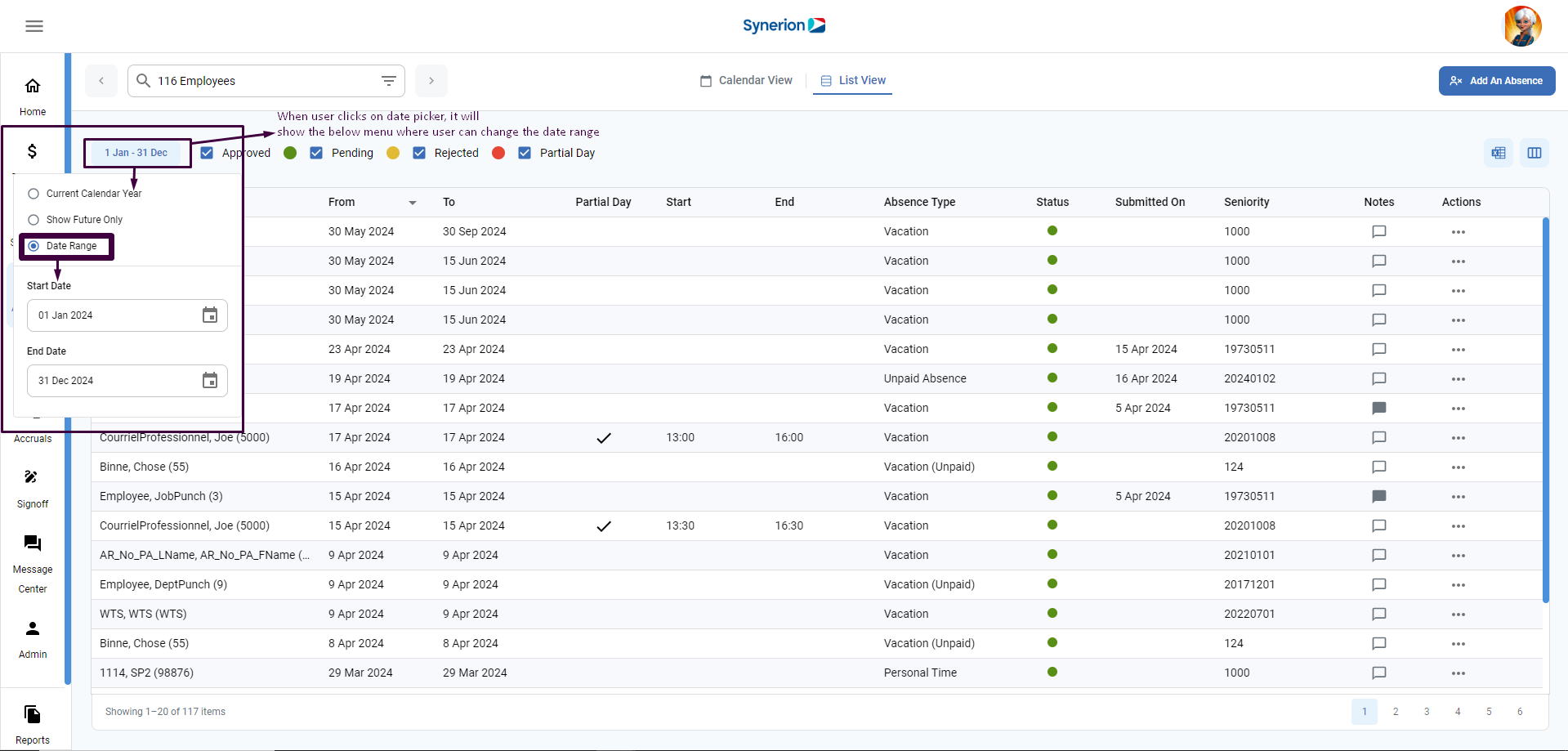Click the Start Date 01 Jan 2024 field
The width and height of the screenshot is (1568, 751).
[127, 315]
